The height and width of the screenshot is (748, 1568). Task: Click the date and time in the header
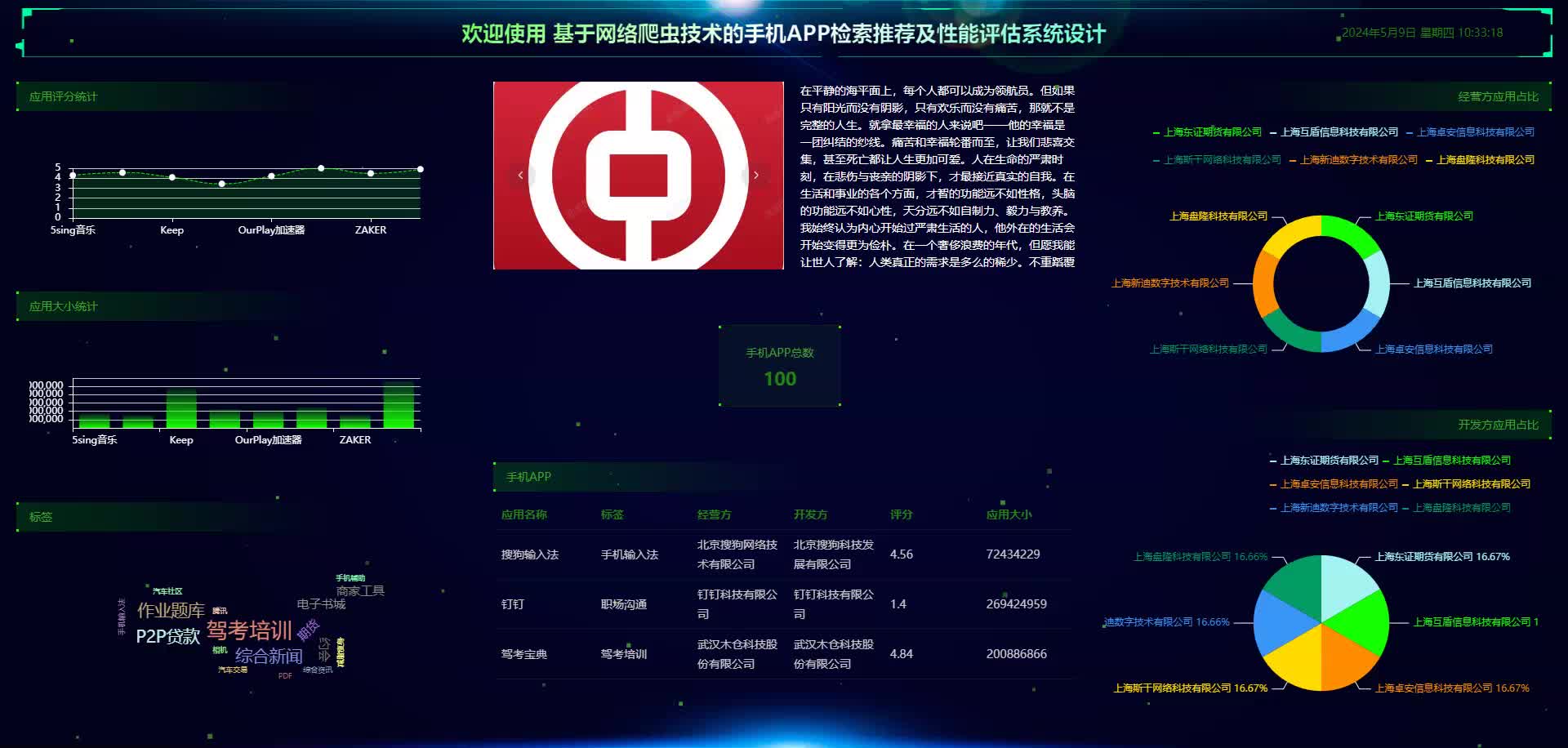1423,33
